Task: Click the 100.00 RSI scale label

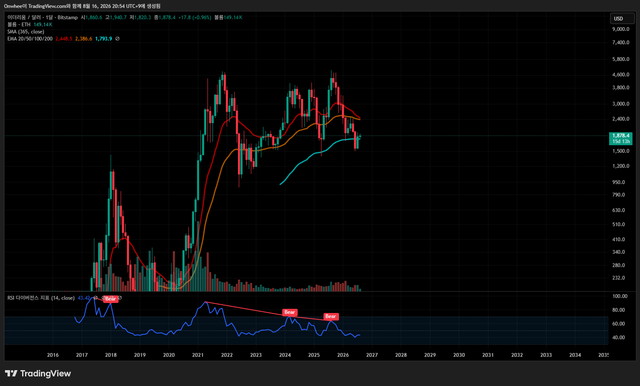Action: [x=620, y=296]
